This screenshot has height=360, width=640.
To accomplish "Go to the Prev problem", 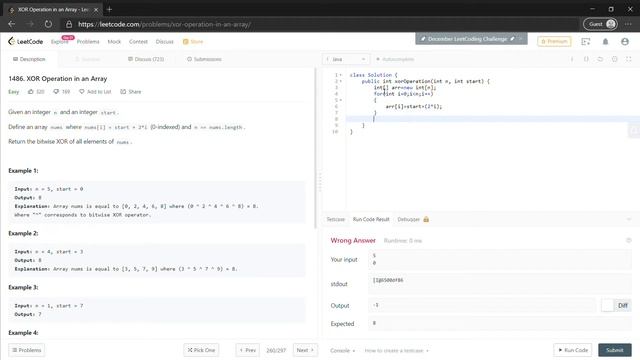I will point(247,350).
